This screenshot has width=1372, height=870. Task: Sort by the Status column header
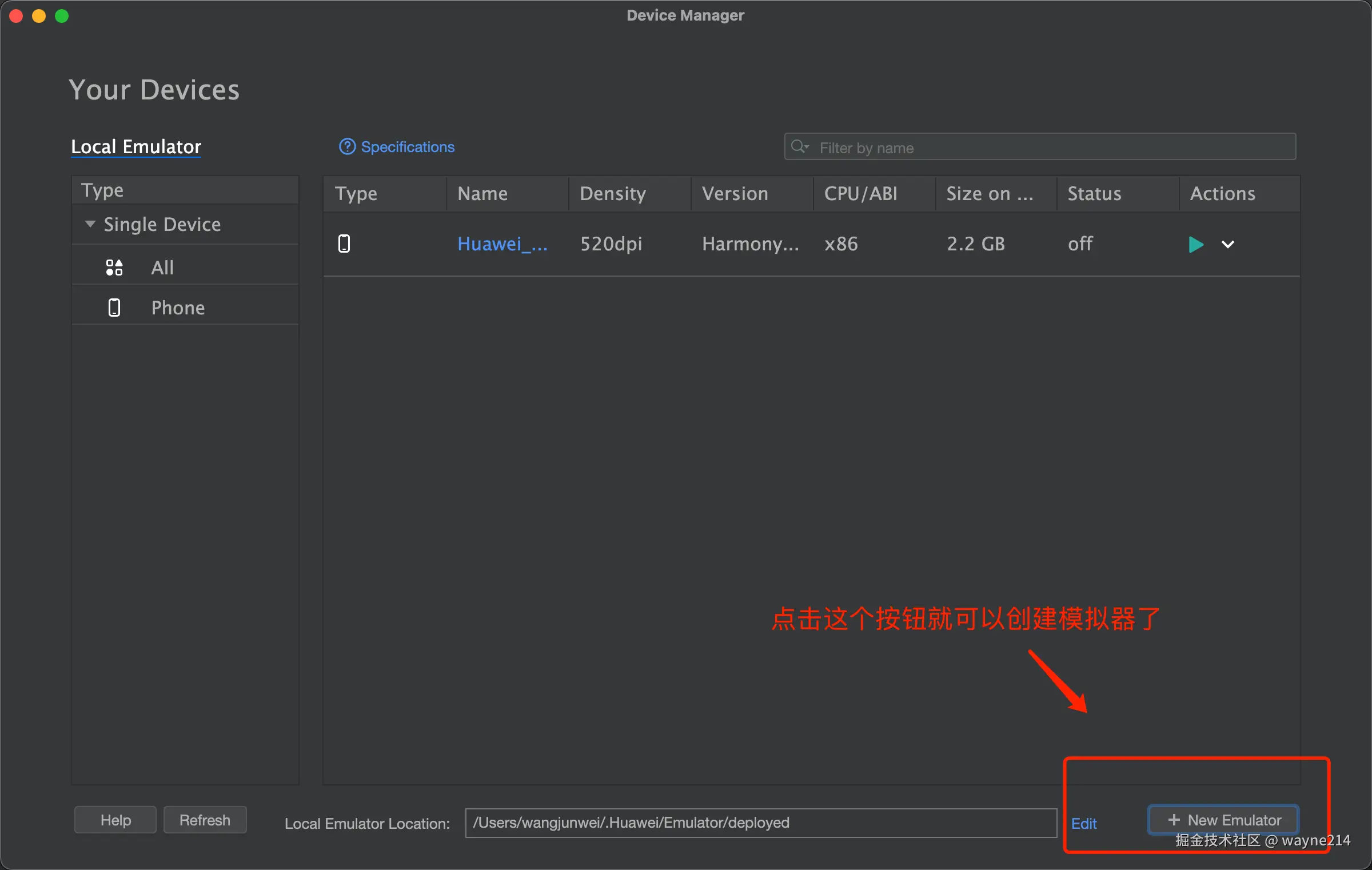pos(1094,194)
